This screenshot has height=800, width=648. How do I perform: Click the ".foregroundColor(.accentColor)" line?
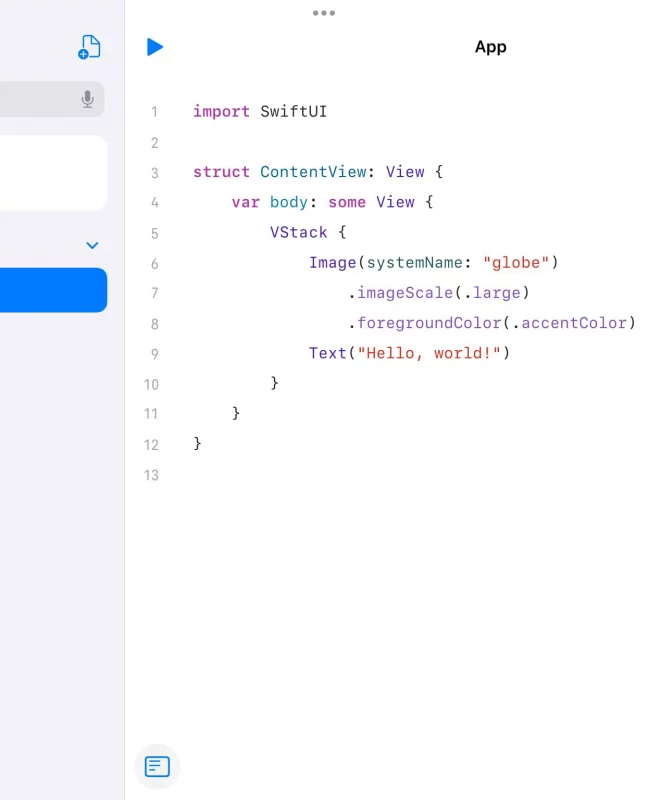click(492, 322)
